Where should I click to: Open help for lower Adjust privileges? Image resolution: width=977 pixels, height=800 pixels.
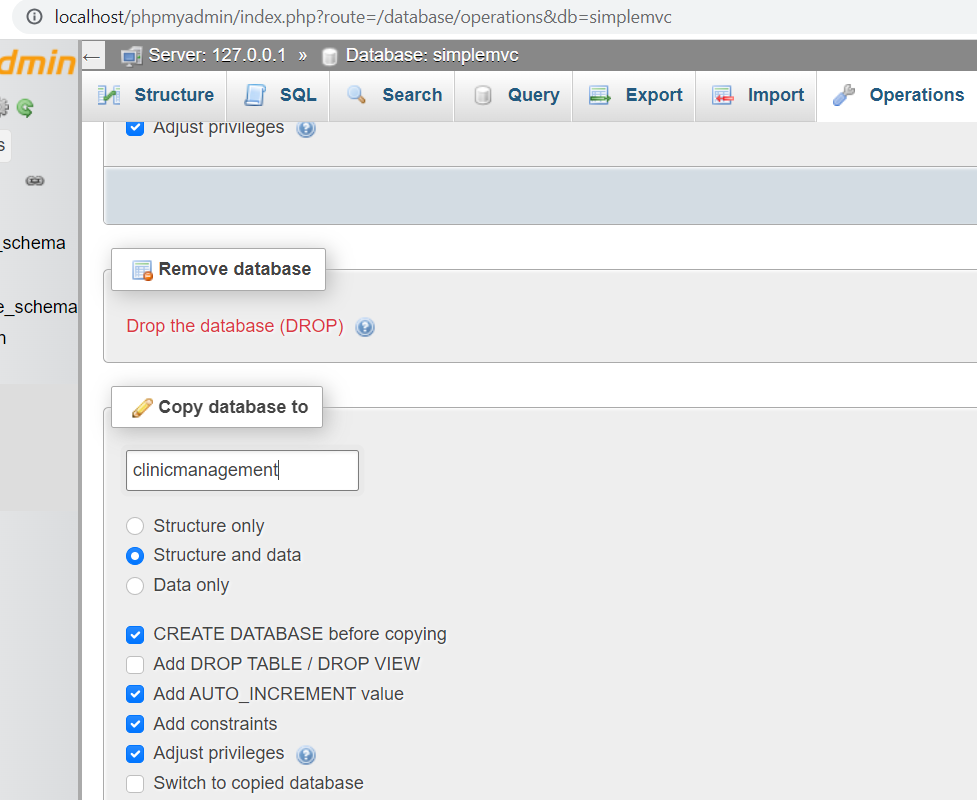pyautogui.click(x=306, y=755)
